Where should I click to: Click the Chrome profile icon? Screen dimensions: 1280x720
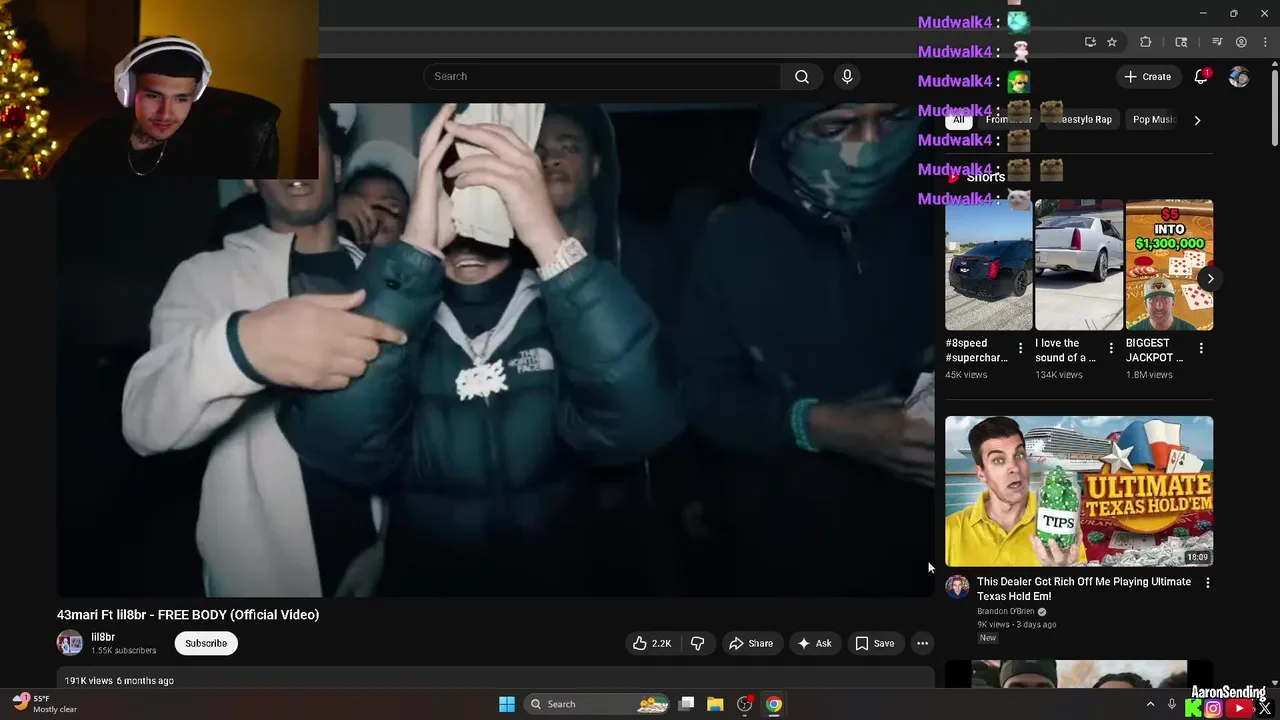coord(1241,42)
